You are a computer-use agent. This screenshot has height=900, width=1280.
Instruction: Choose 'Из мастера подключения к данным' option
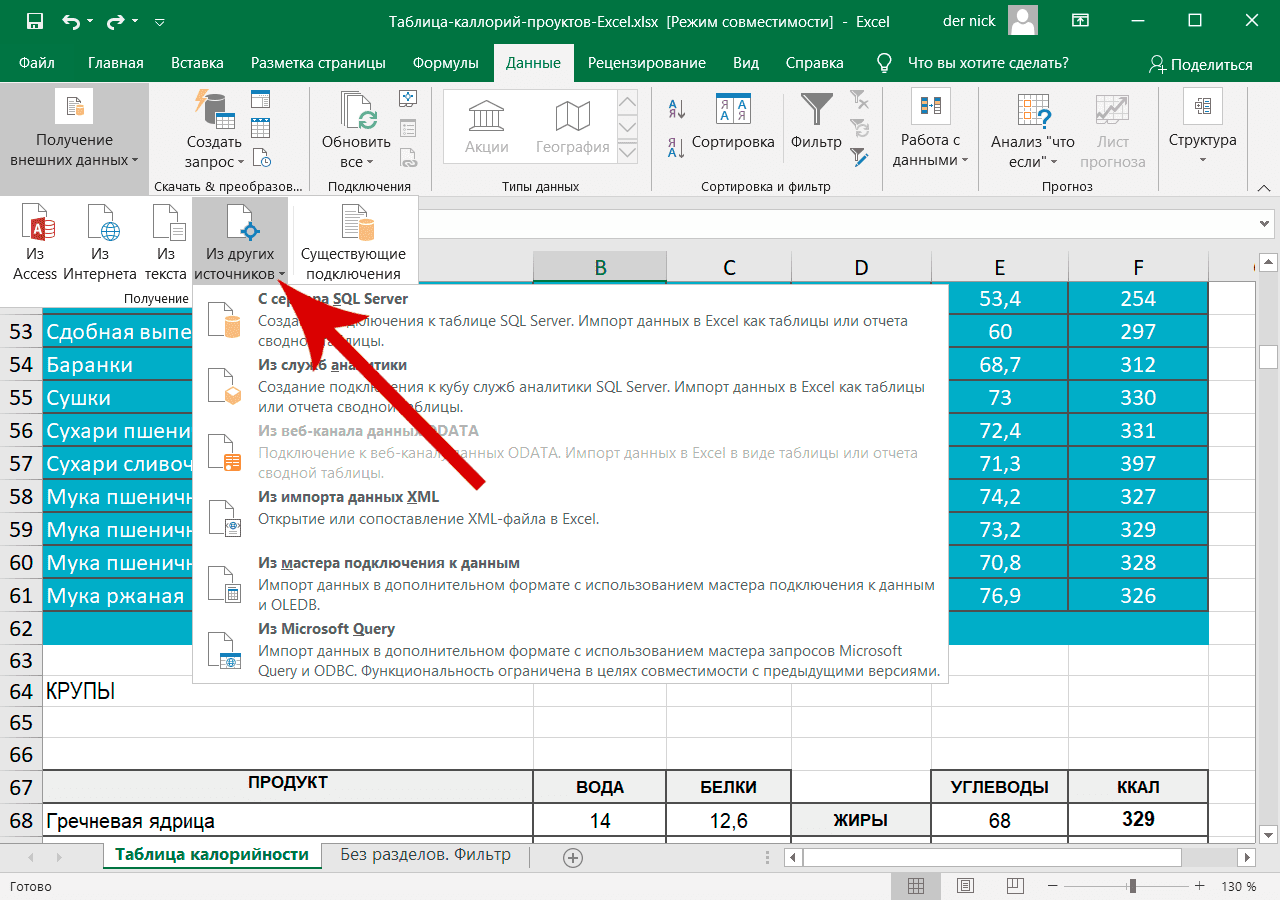click(570, 584)
